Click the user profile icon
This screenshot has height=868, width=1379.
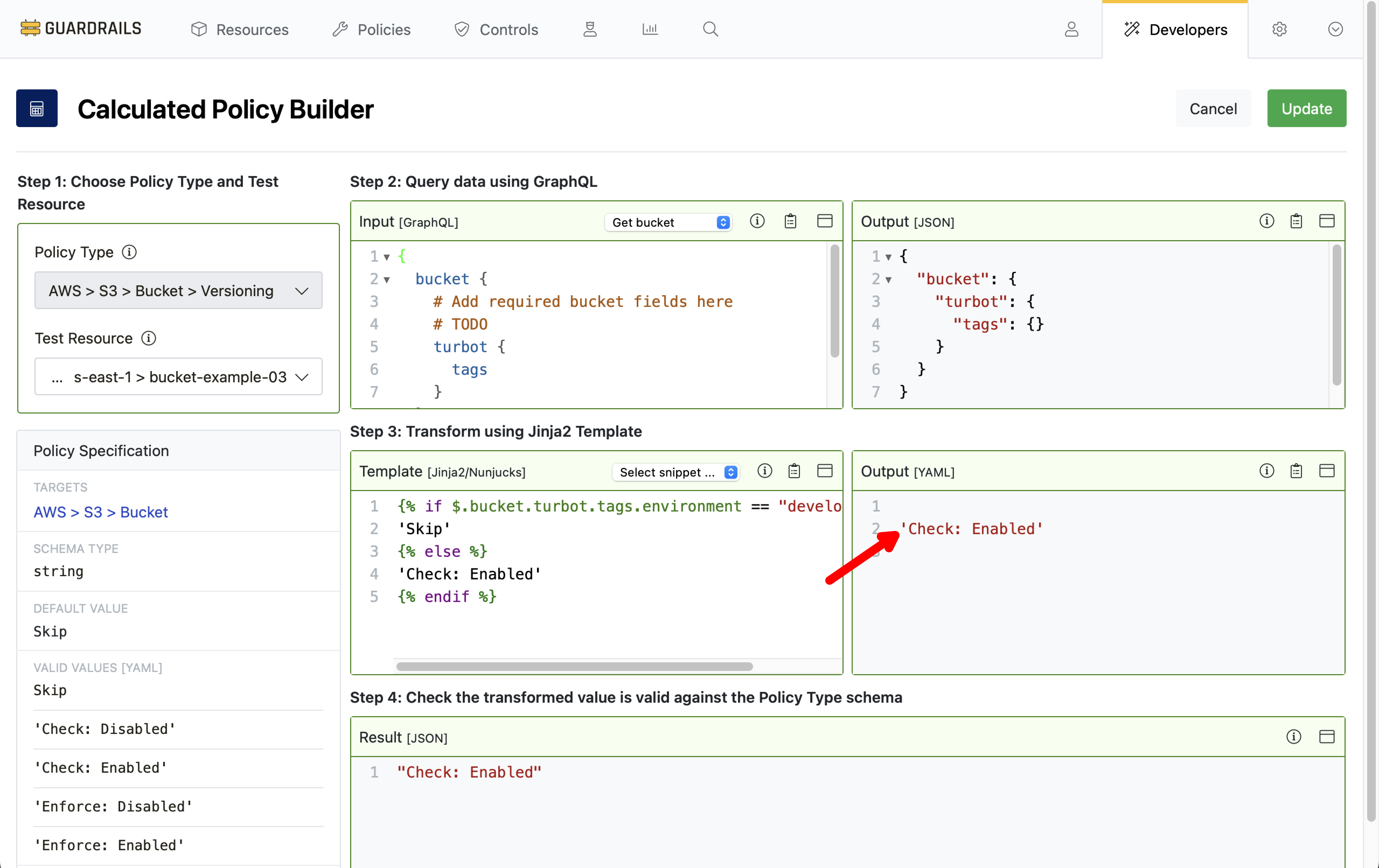pos(1071,29)
